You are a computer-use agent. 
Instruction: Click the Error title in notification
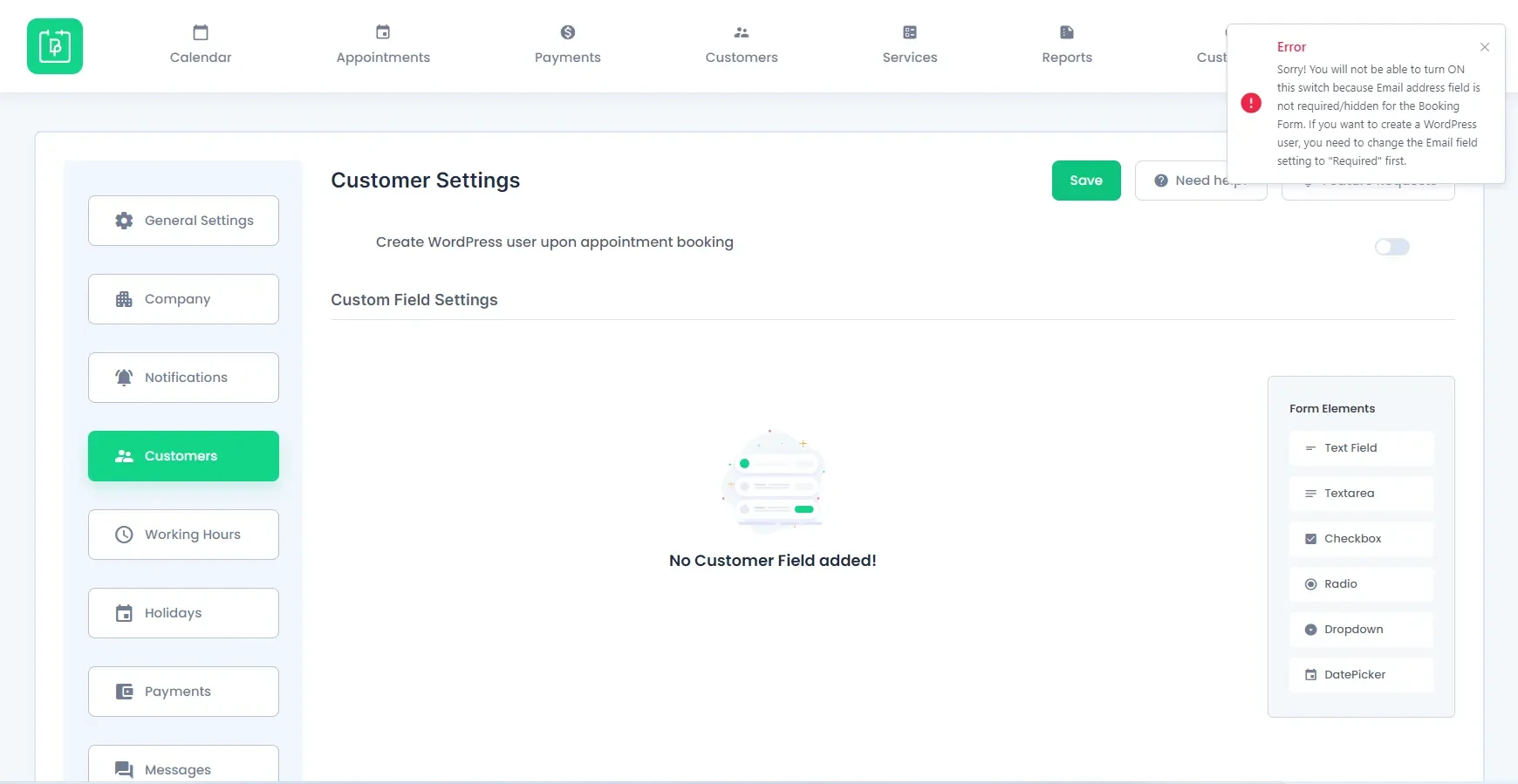pos(1292,47)
